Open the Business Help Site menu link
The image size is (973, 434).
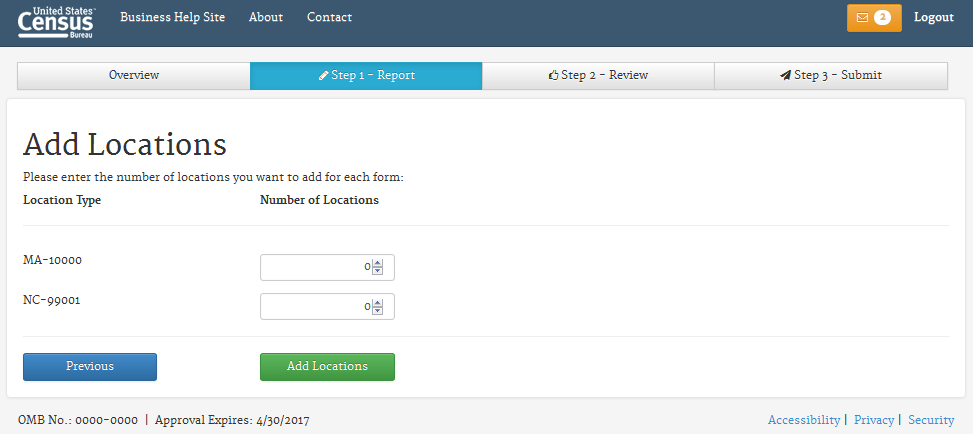click(x=172, y=18)
